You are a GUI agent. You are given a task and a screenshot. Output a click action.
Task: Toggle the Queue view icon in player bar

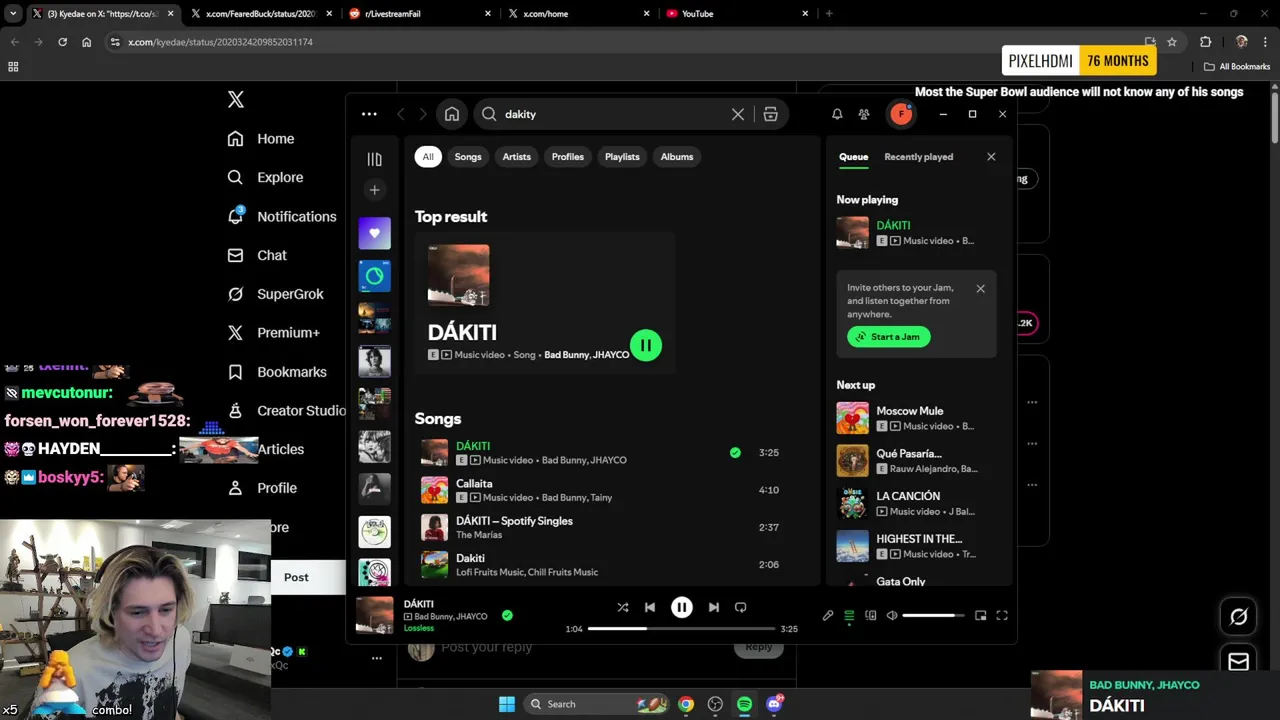pyautogui.click(x=849, y=616)
